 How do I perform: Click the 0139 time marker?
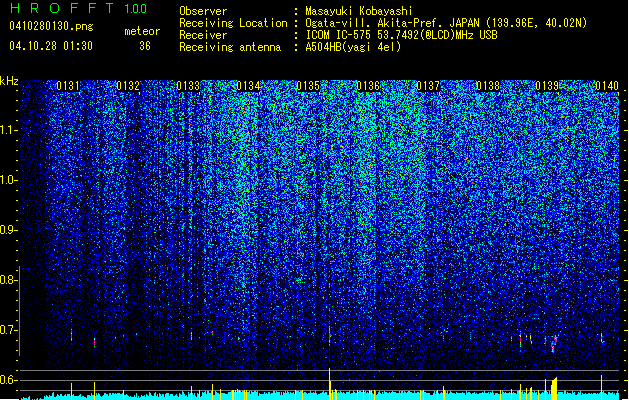tap(548, 86)
